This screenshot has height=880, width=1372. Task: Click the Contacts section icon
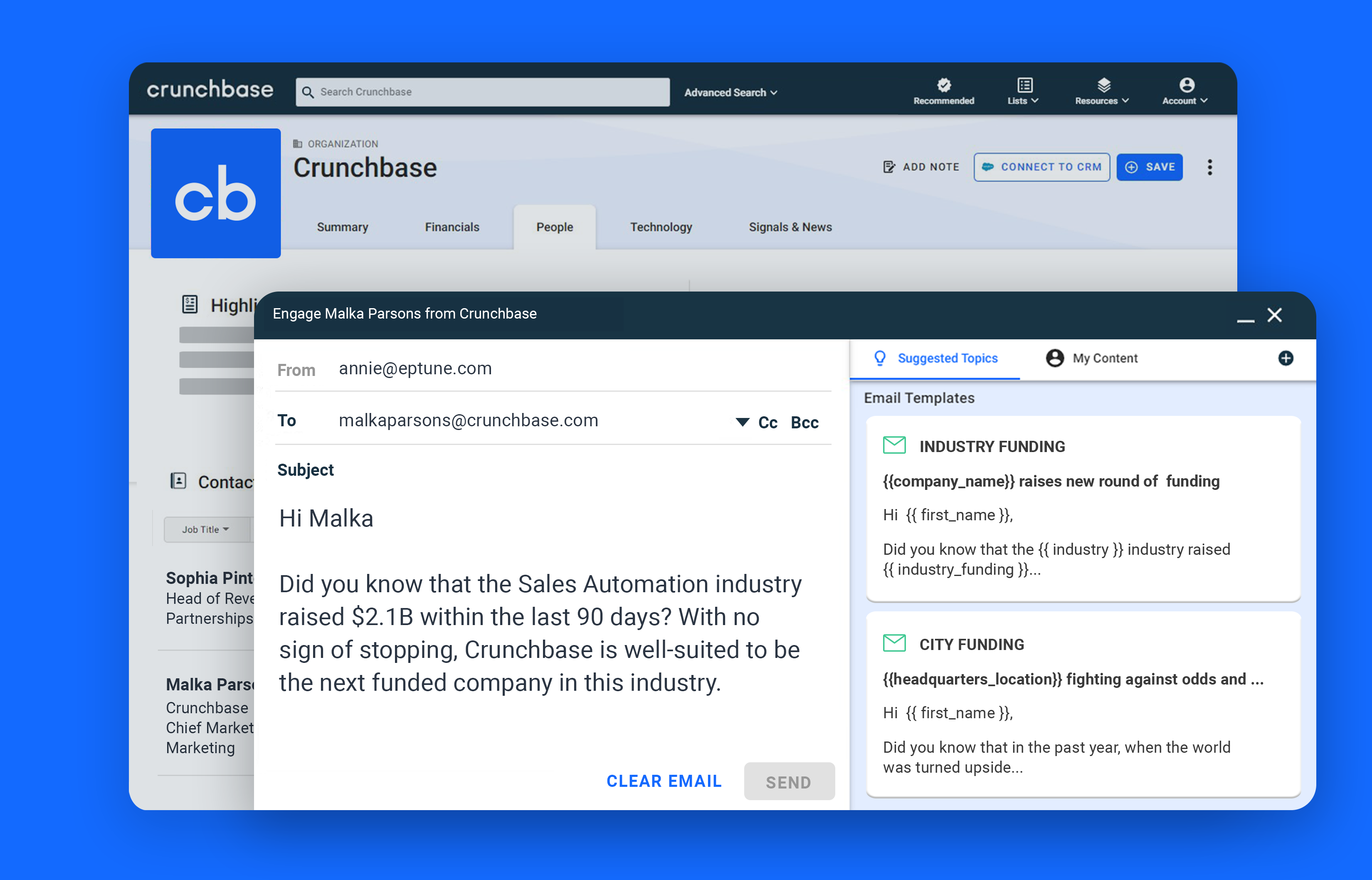(178, 481)
